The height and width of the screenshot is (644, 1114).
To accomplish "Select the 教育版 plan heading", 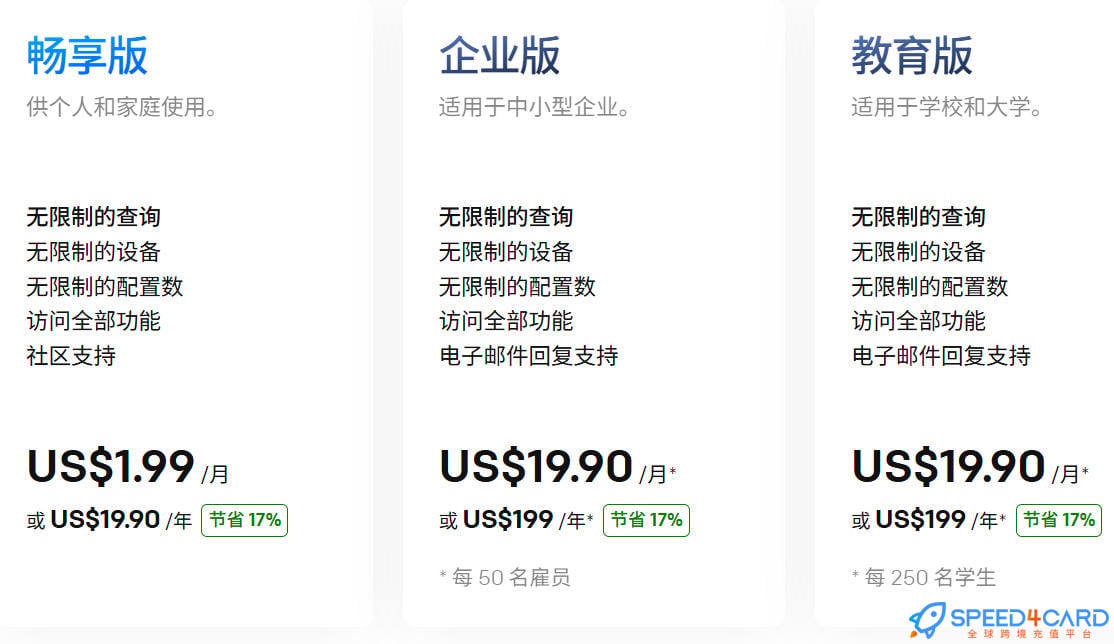I will [912, 55].
